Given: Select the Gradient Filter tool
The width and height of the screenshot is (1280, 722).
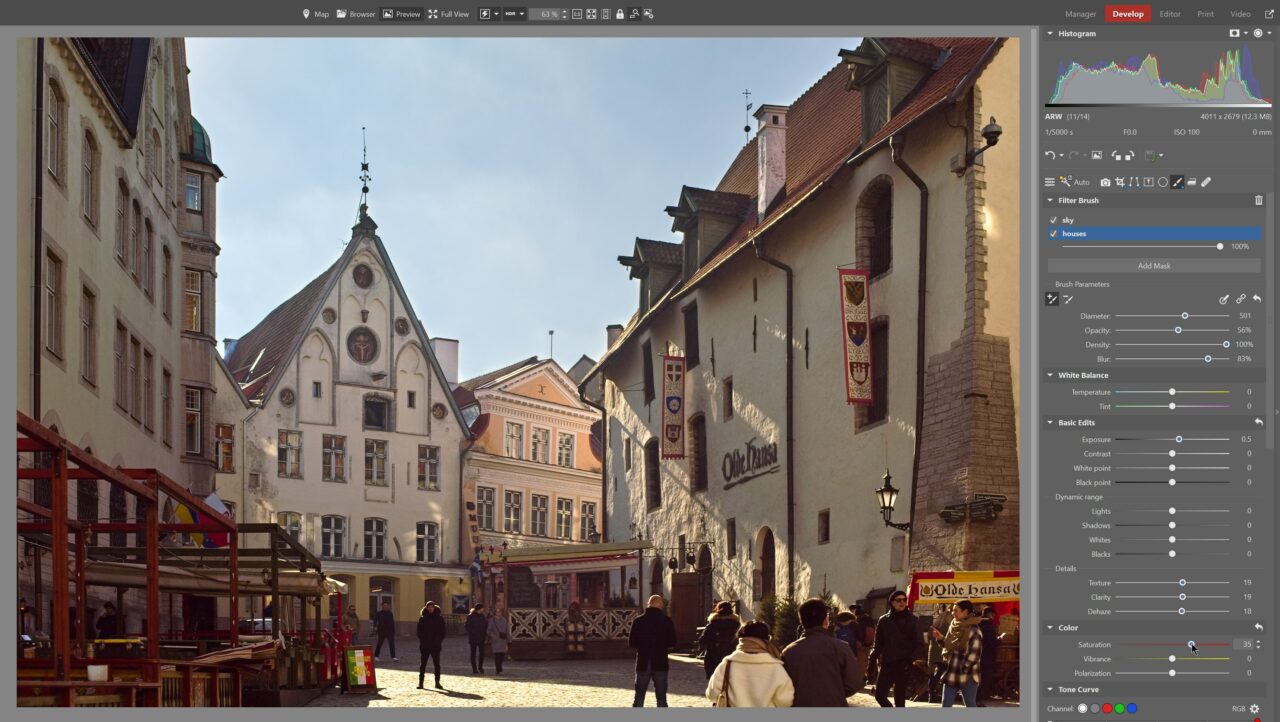Looking at the screenshot, I should click(1192, 182).
